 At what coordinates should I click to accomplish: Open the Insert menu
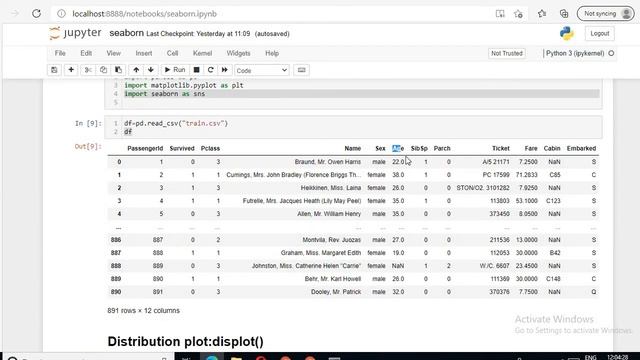tap(144, 53)
